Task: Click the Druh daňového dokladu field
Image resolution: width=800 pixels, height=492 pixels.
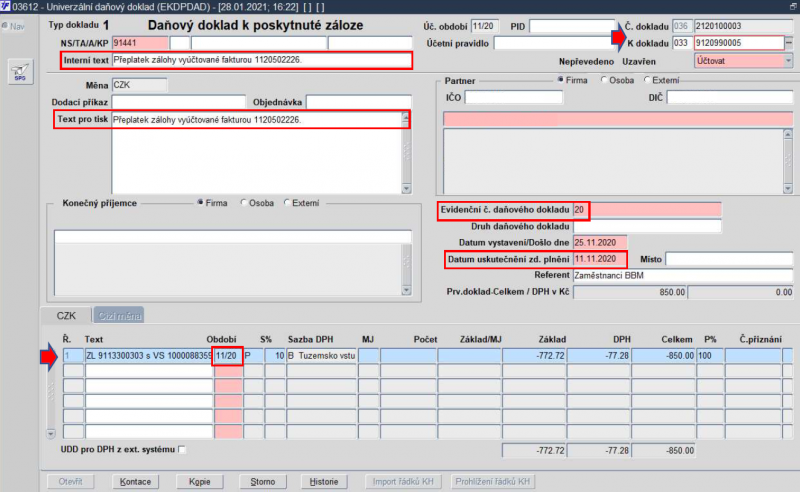Action: pos(647,226)
